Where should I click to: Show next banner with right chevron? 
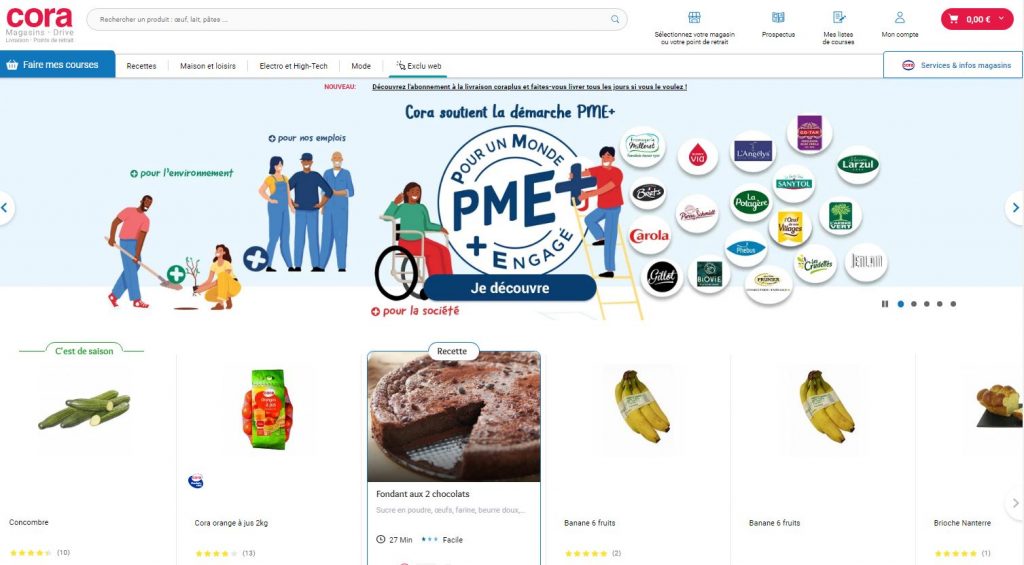[1015, 208]
